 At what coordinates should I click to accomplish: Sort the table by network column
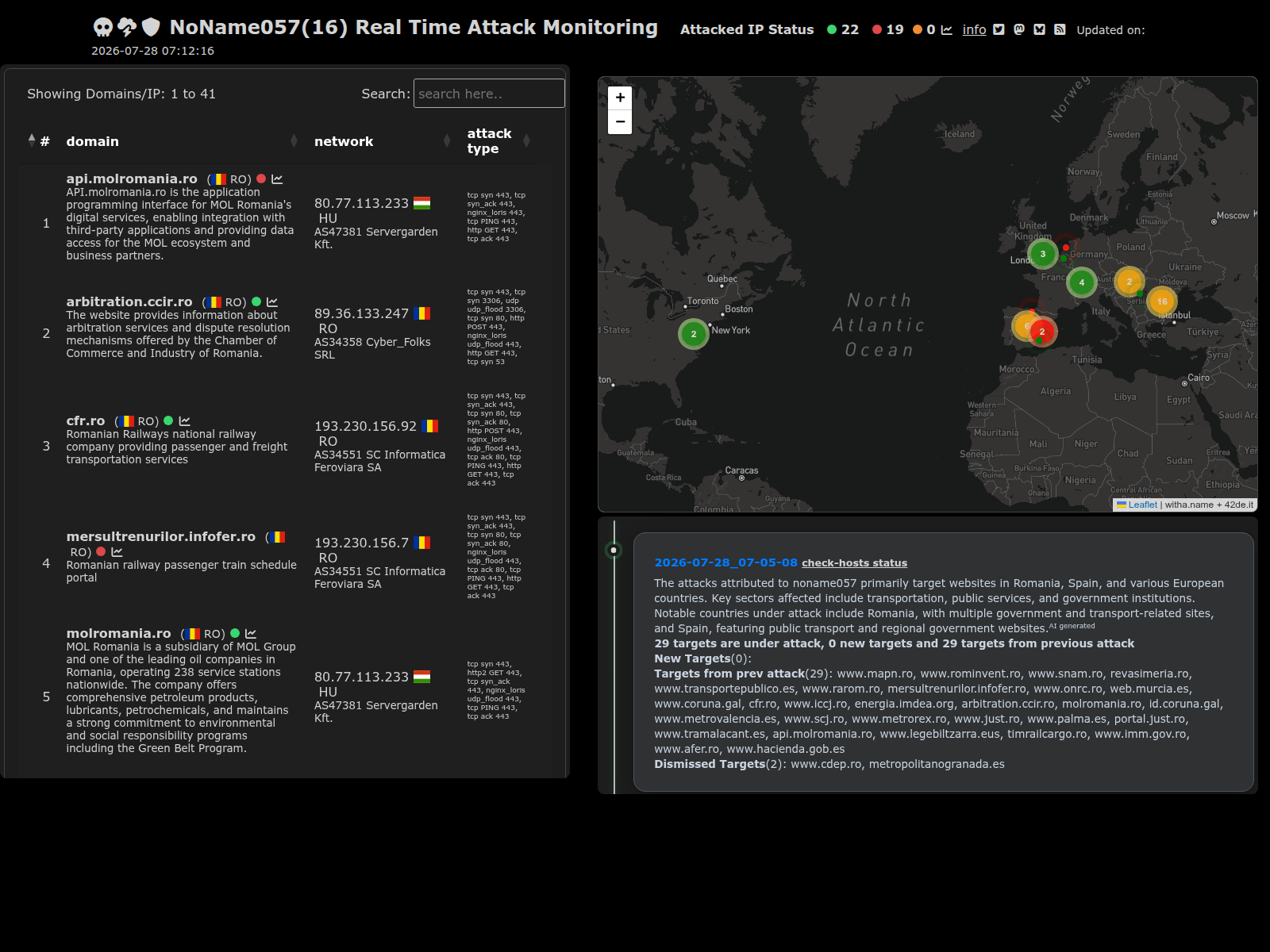coord(383,141)
